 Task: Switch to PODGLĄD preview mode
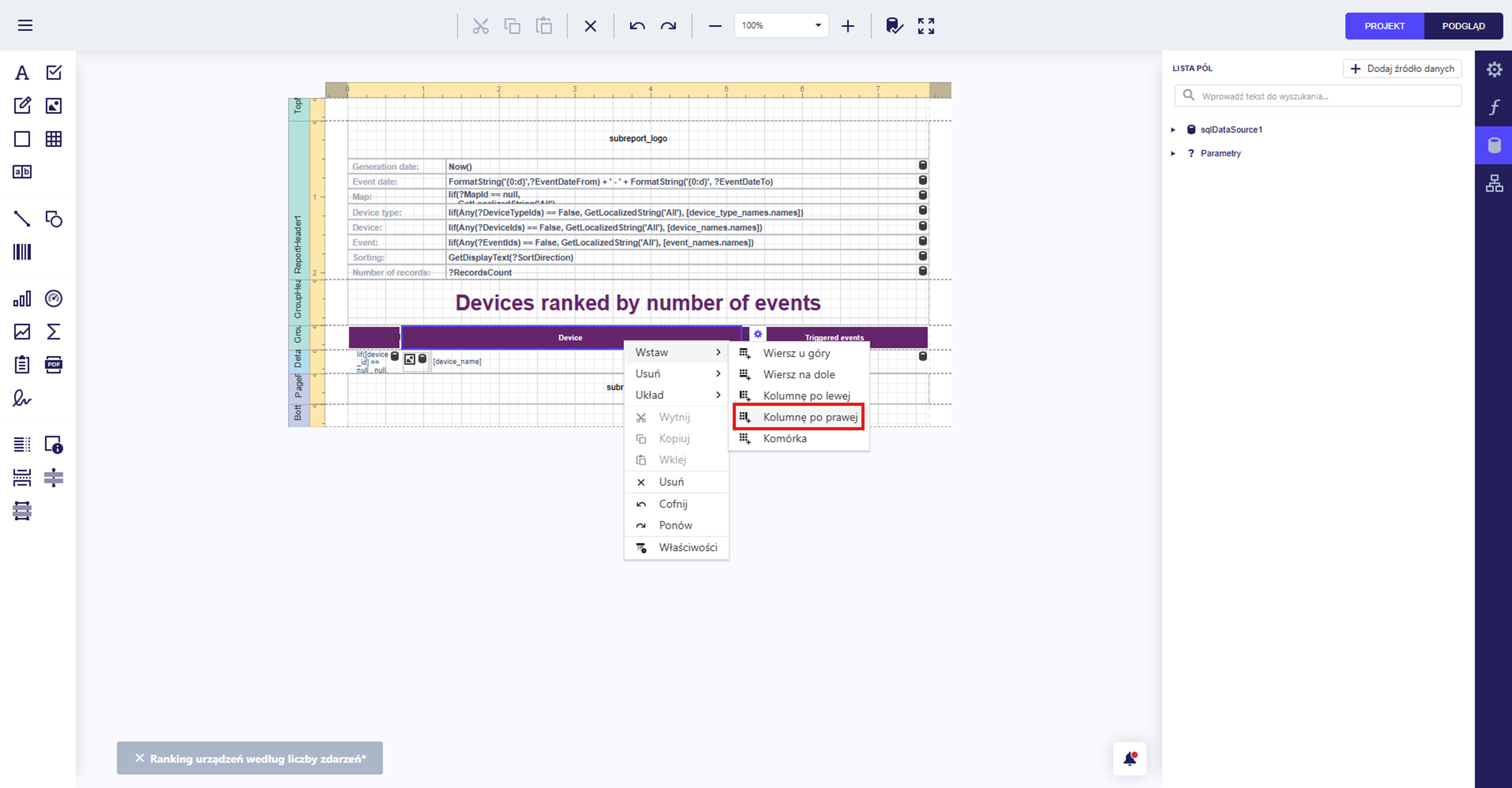pyautogui.click(x=1462, y=26)
